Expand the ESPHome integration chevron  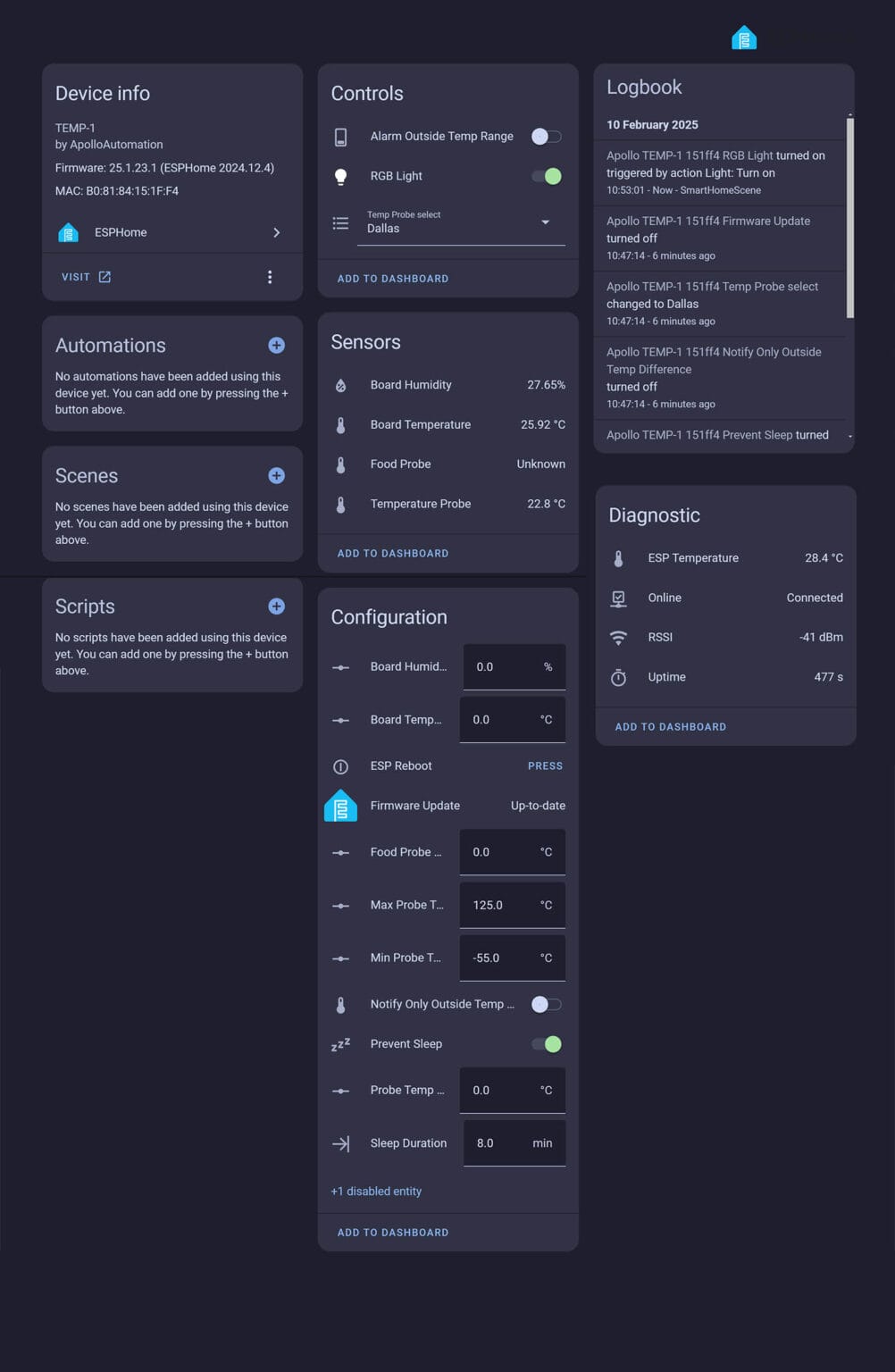[x=276, y=232]
